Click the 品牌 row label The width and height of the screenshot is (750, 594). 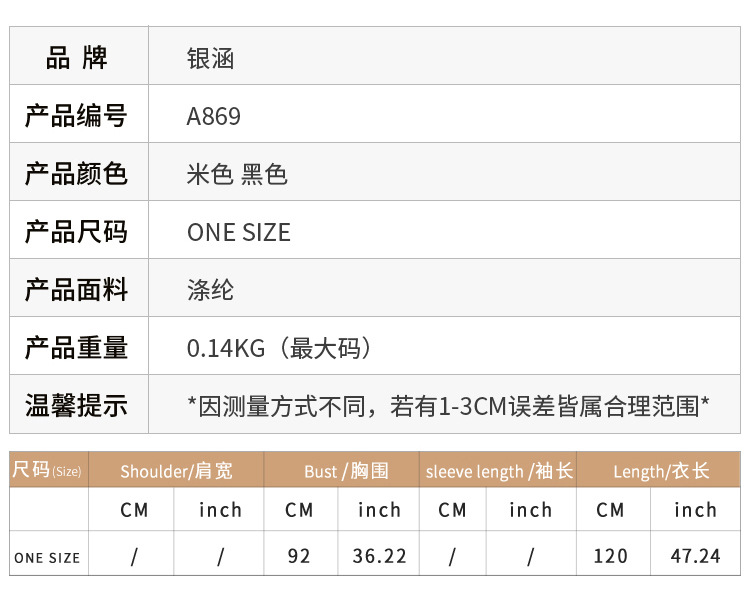coord(77,59)
